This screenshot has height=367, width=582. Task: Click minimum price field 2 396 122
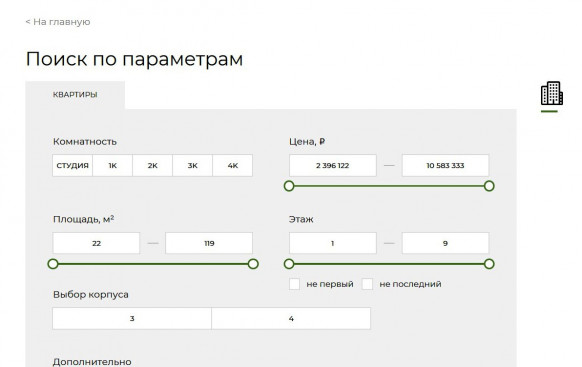click(x=333, y=166)
